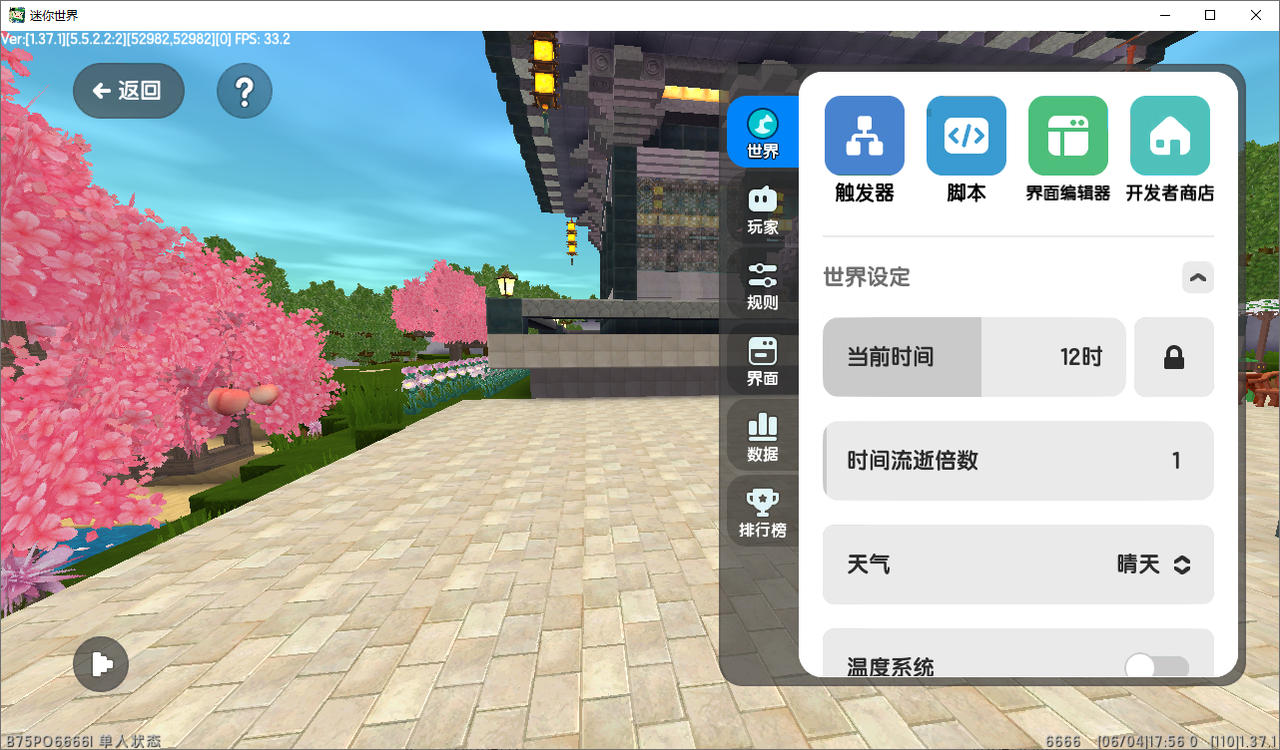The height and width of the screenshot is (750, 1280).
Task: Click the 时间流逝倍数 value field
Action: [x=1018, y=461]
